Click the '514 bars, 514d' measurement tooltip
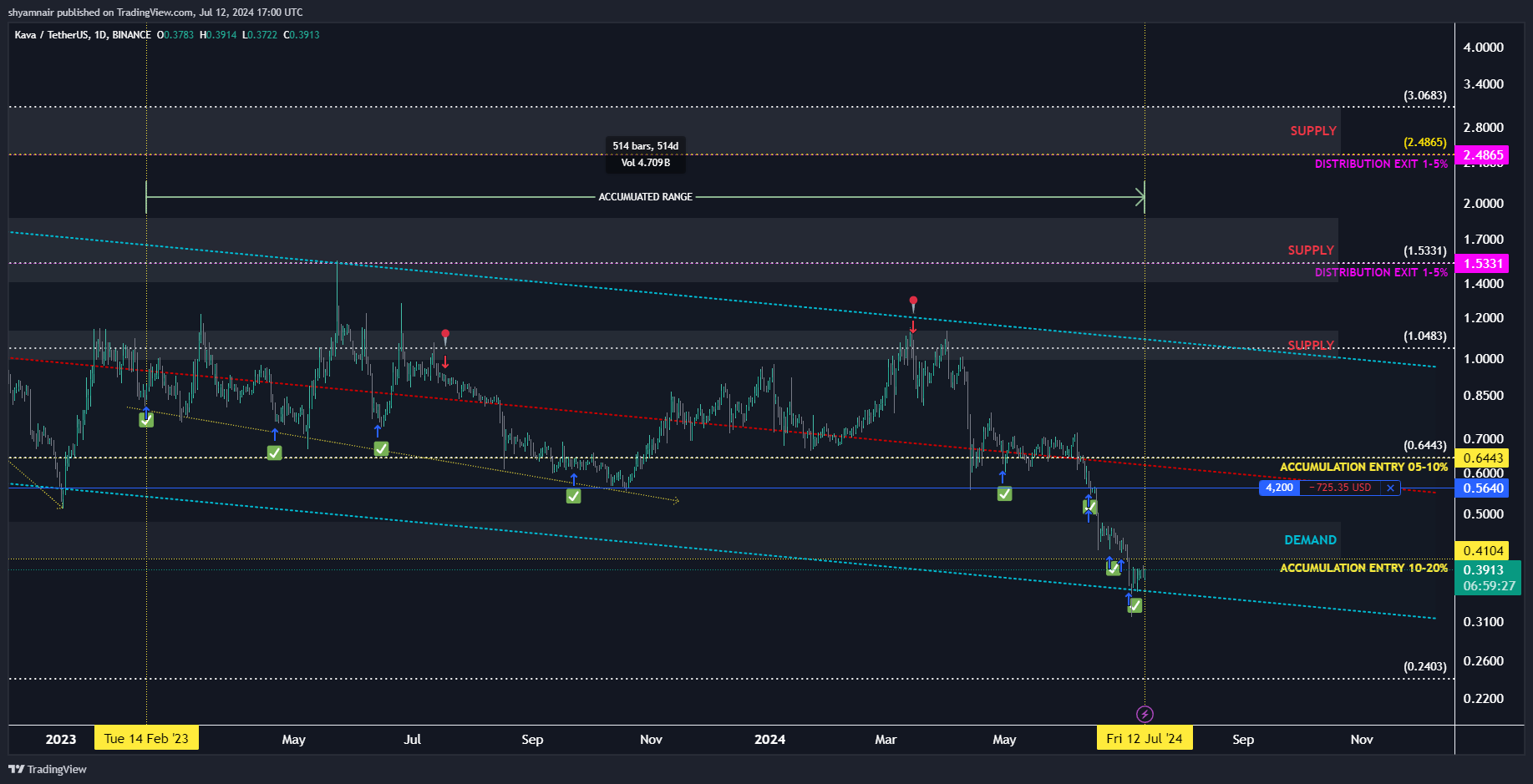The image size is (1533, 784). (646, 154)
